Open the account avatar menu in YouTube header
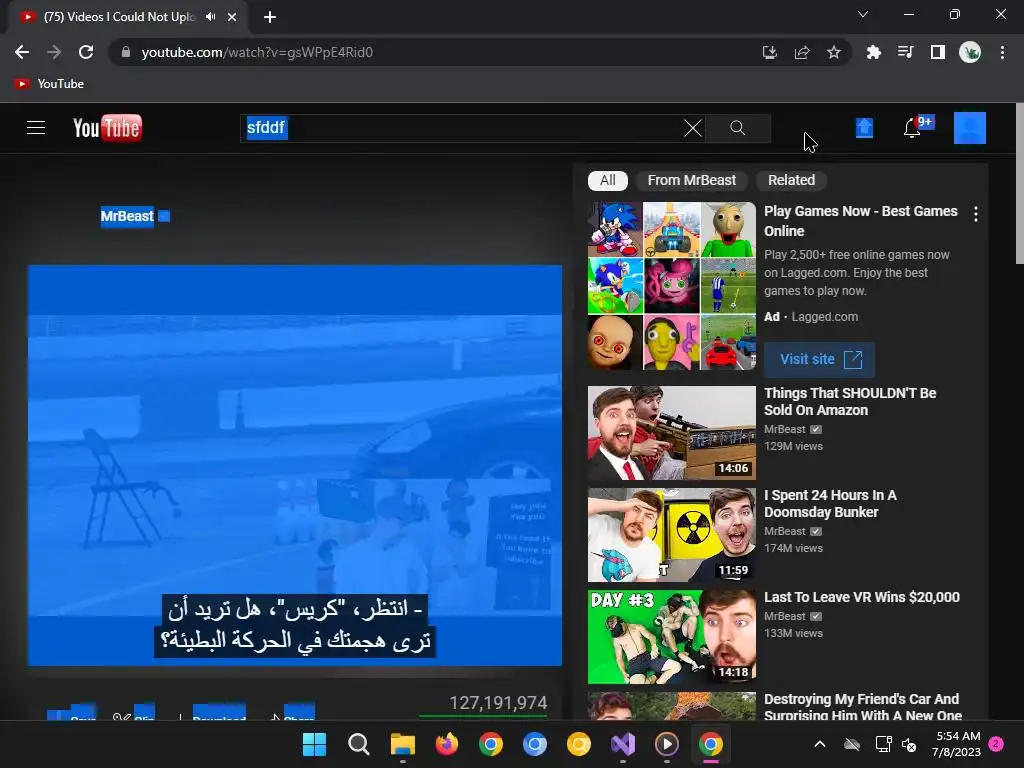This screenshot has width=1024, height=768. [x=969, y=128]
